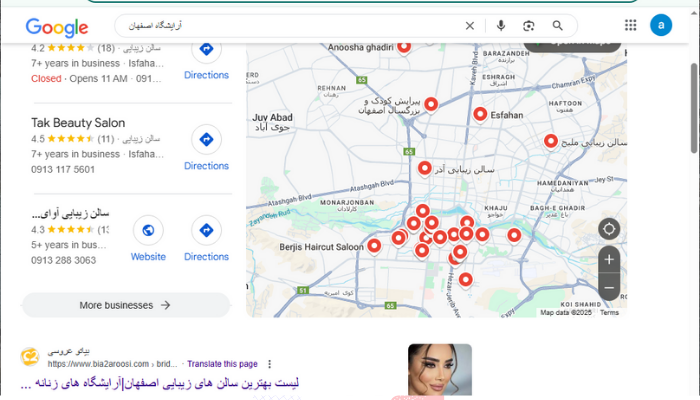Click the page vertical scrollbar
700x400 pixels.
tap(694, 108)
